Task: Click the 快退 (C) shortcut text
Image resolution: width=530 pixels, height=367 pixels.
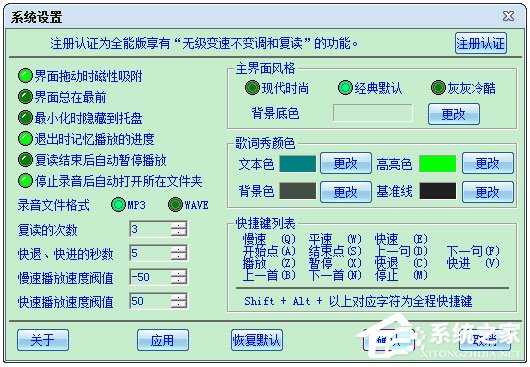Action: pyautogui.click(x=401, y=263)
